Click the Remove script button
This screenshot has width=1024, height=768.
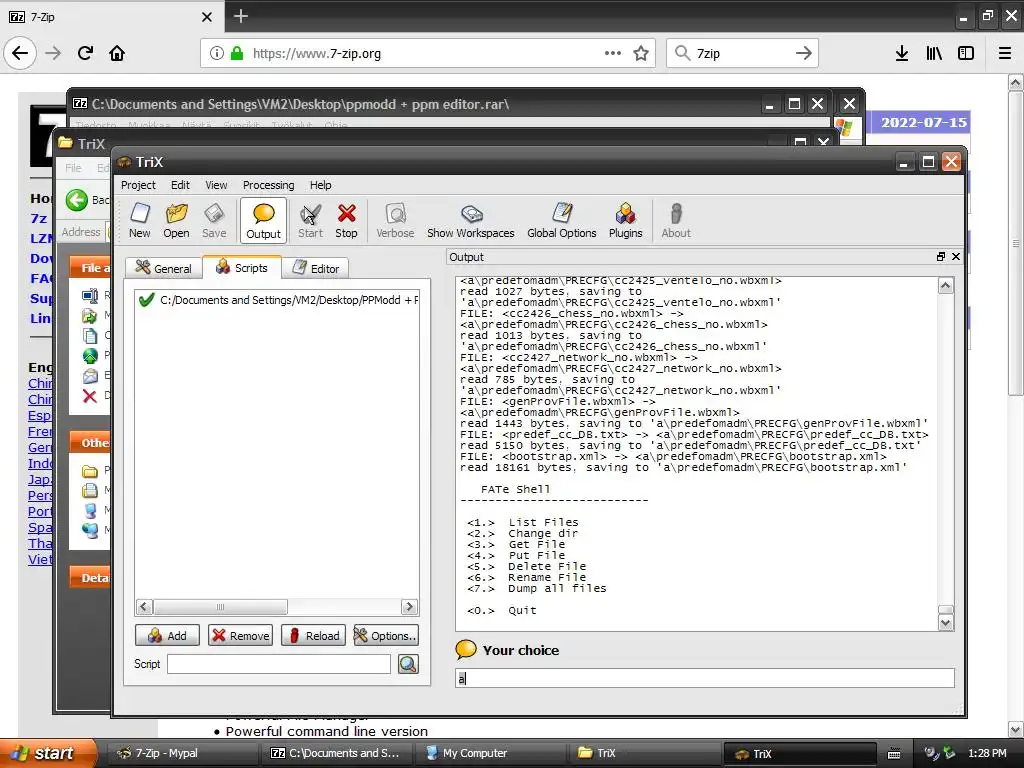[x=240, y=635]
